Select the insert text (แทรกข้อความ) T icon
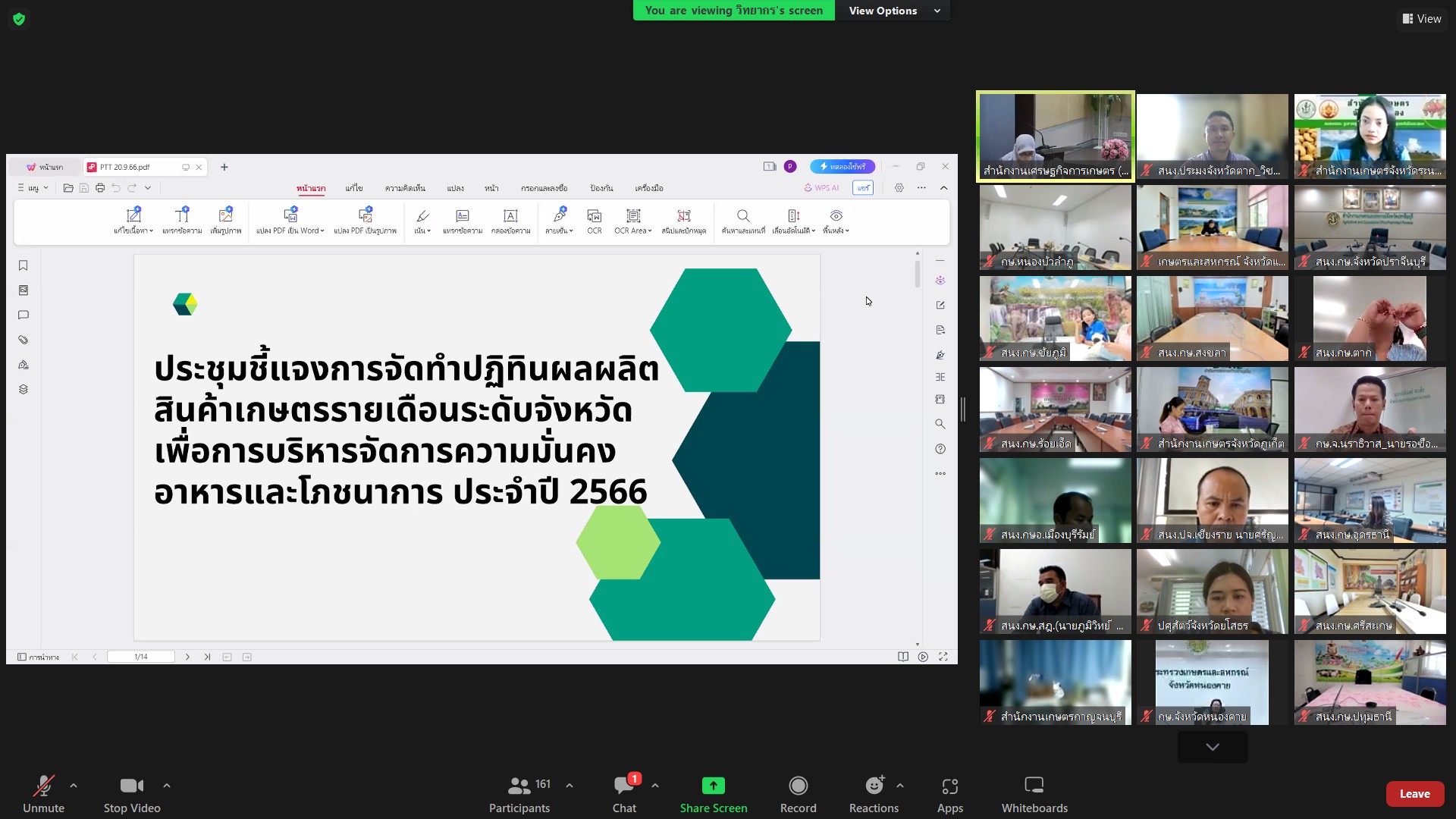This screenshot has width=1456, height=819. click(182, 221)
